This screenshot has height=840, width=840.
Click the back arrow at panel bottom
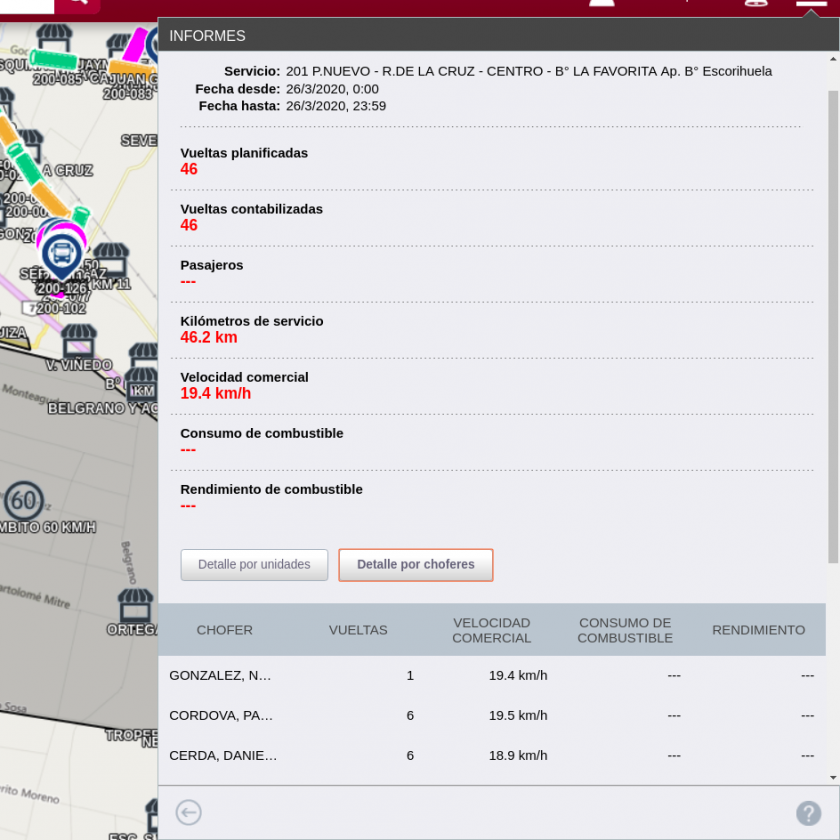(188, 813)
